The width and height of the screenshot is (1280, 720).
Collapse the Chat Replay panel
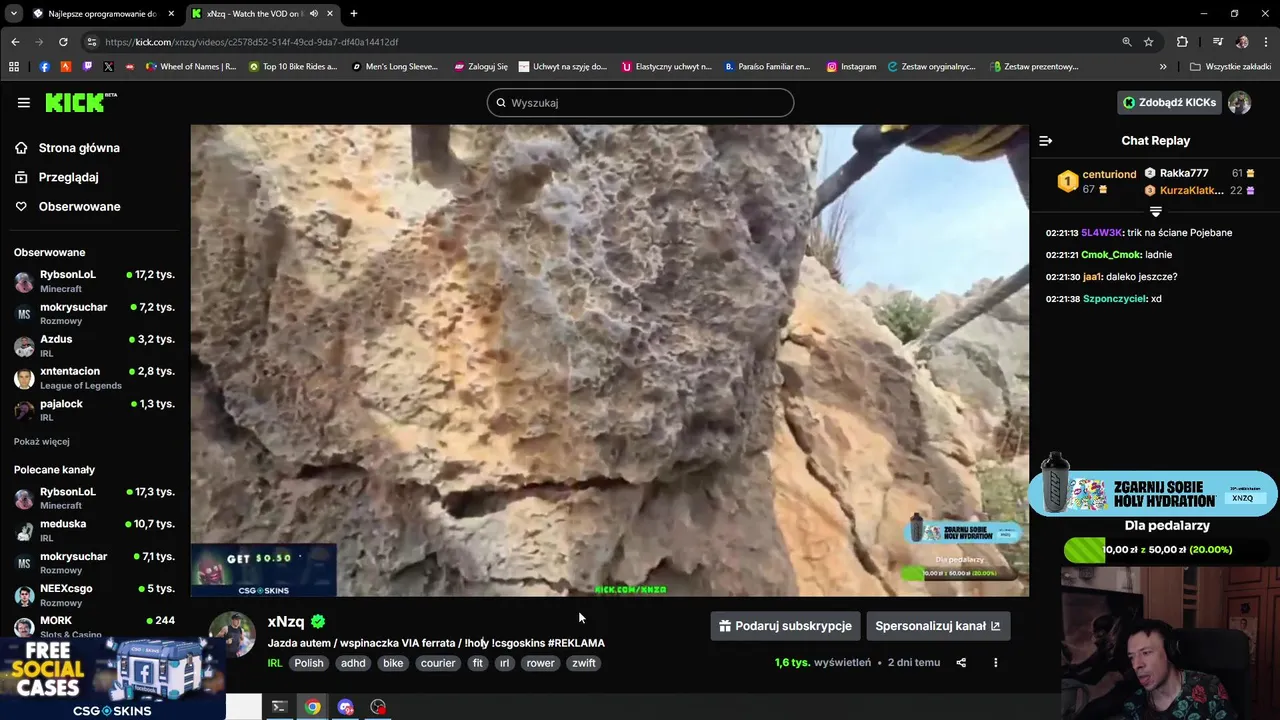pos(1046,141)
